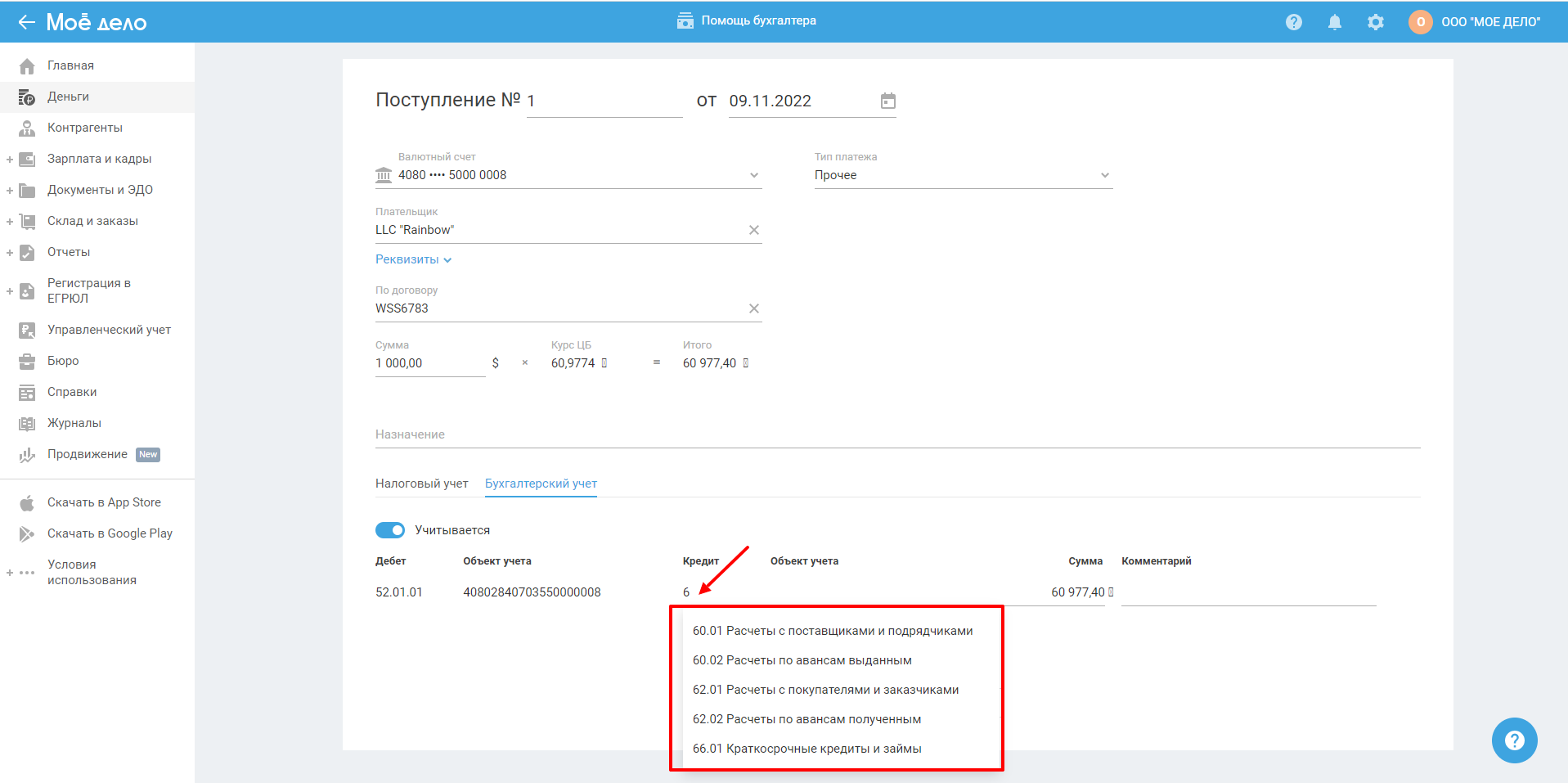Open Помощь бухгалтера link

(746, 20)
